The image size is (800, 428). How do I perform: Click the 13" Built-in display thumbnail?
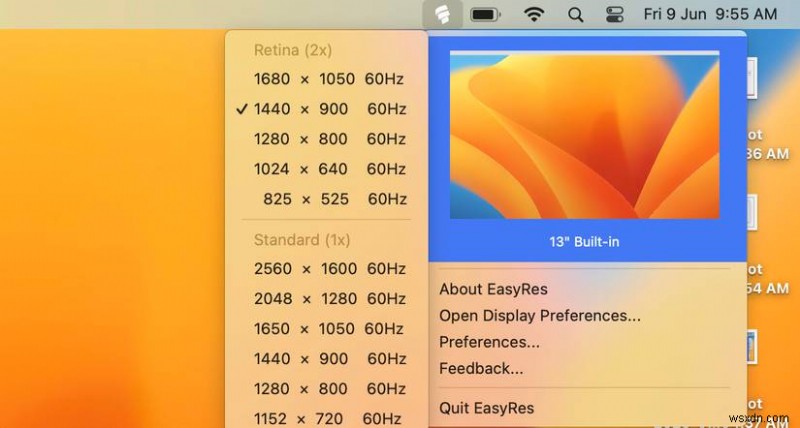click(x=584, y=135)
